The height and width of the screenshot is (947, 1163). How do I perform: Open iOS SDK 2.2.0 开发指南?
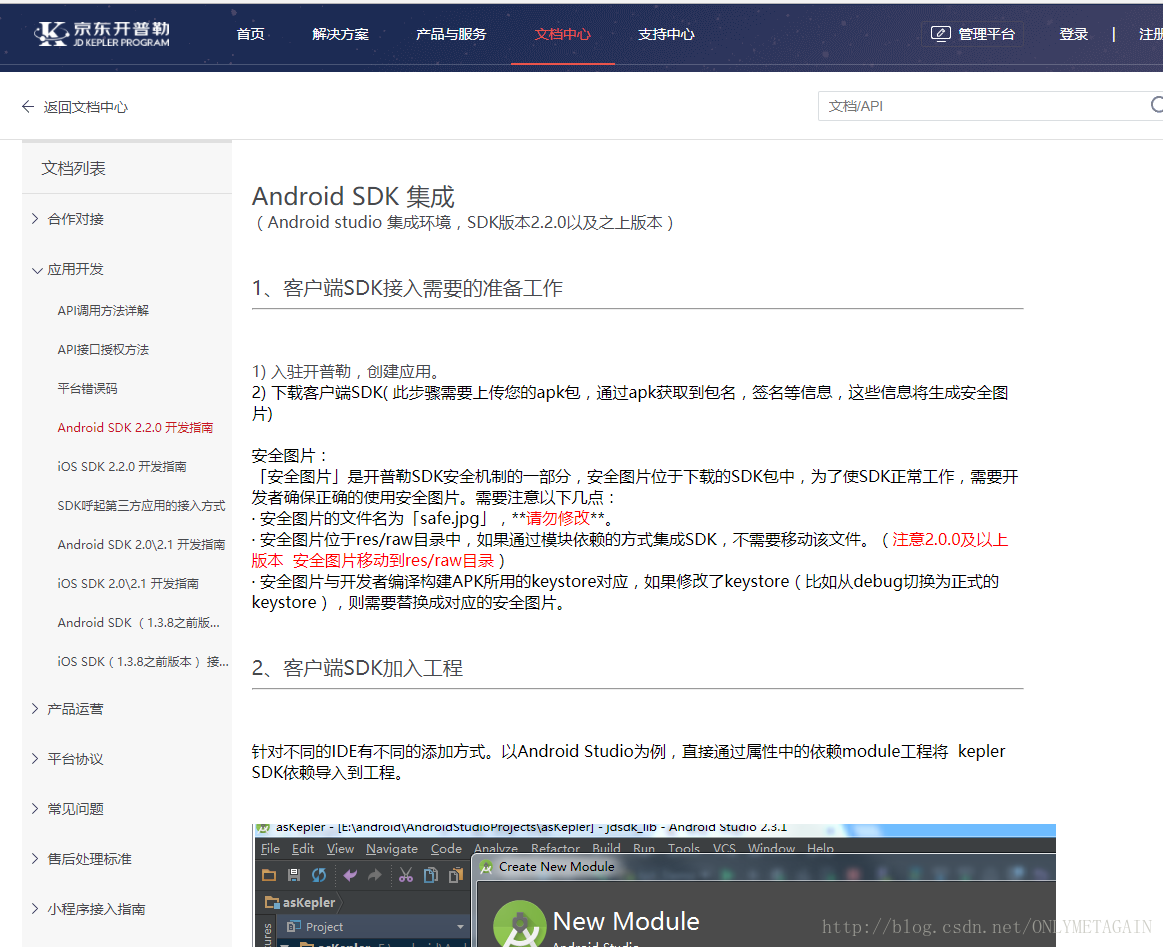pyautogui.click(x=122, y=466)
